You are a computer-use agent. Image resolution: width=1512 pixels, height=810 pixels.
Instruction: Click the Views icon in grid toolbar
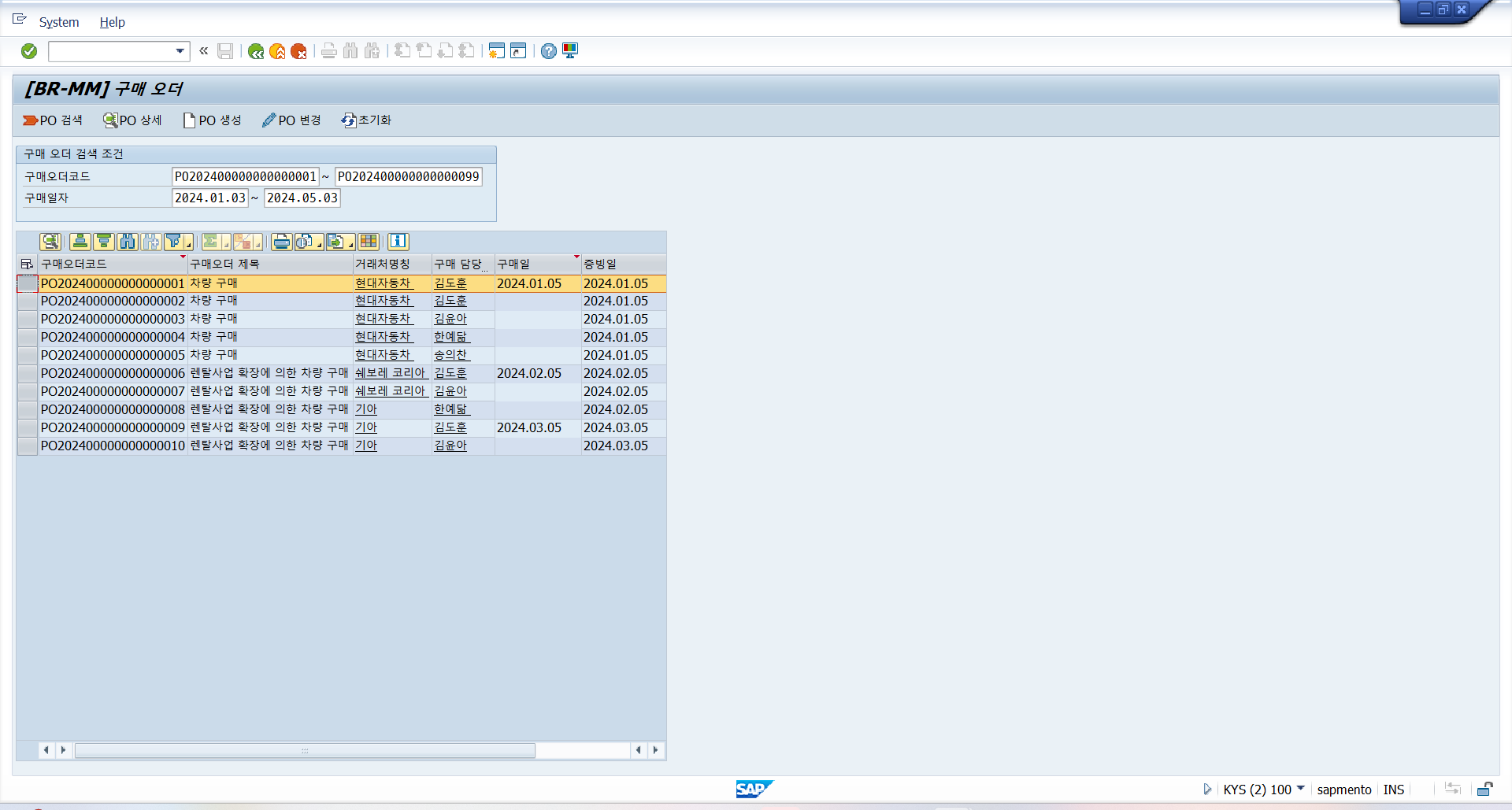click(305, 242)
